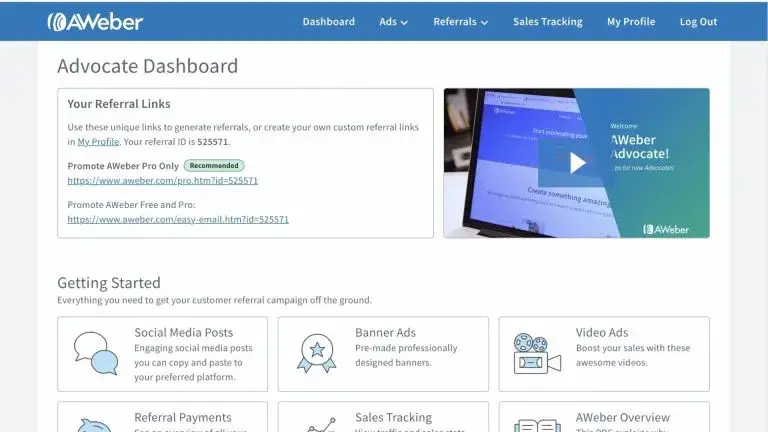
Task: Click the open book AWeber Overview icon
Action: coord(537,425)
